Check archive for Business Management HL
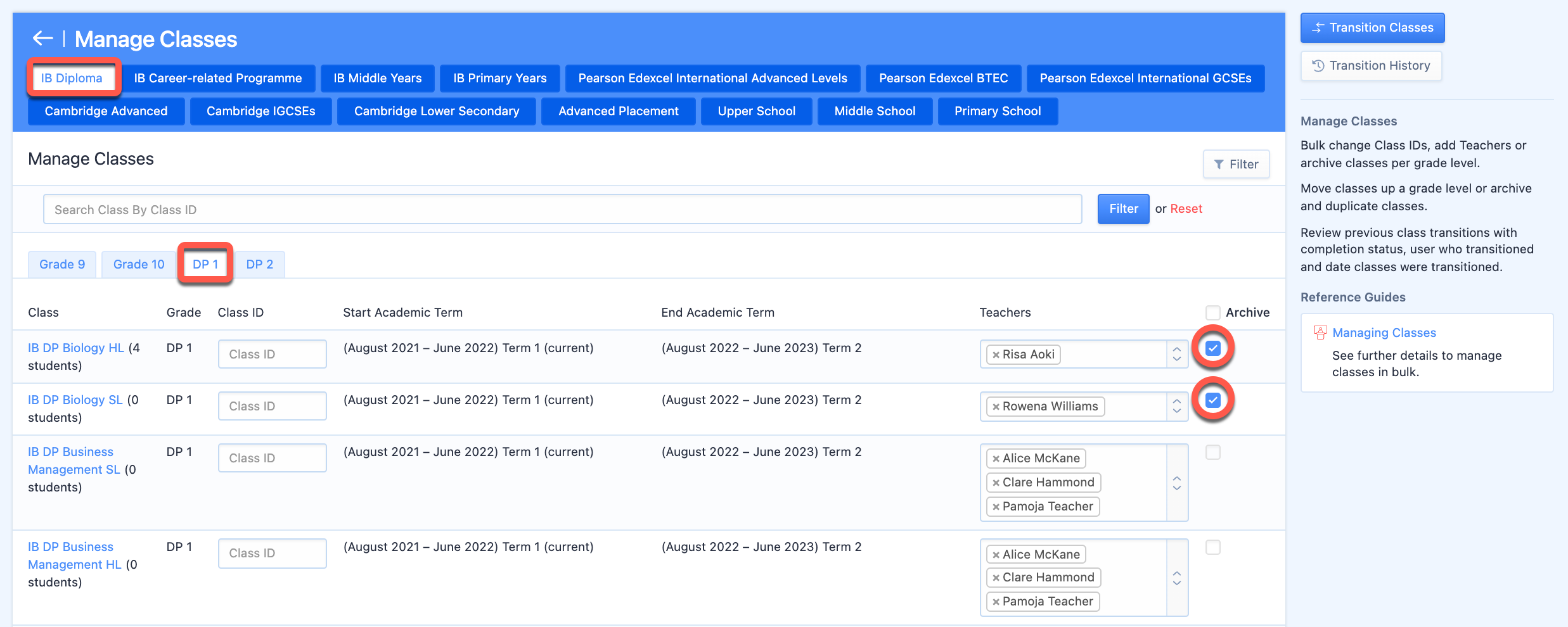Image resolution: width=1568 pixels, height=627 pixels. 1212,547
